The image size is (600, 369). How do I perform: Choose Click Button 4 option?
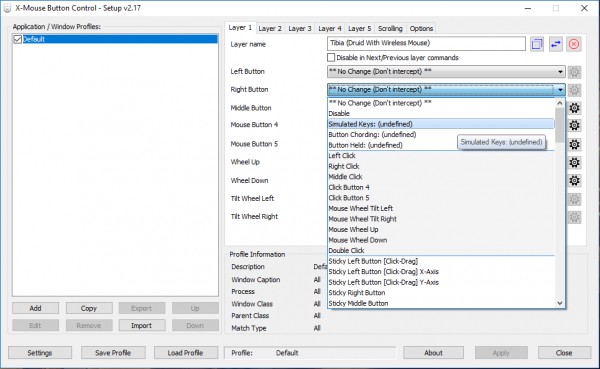(441, 187)
